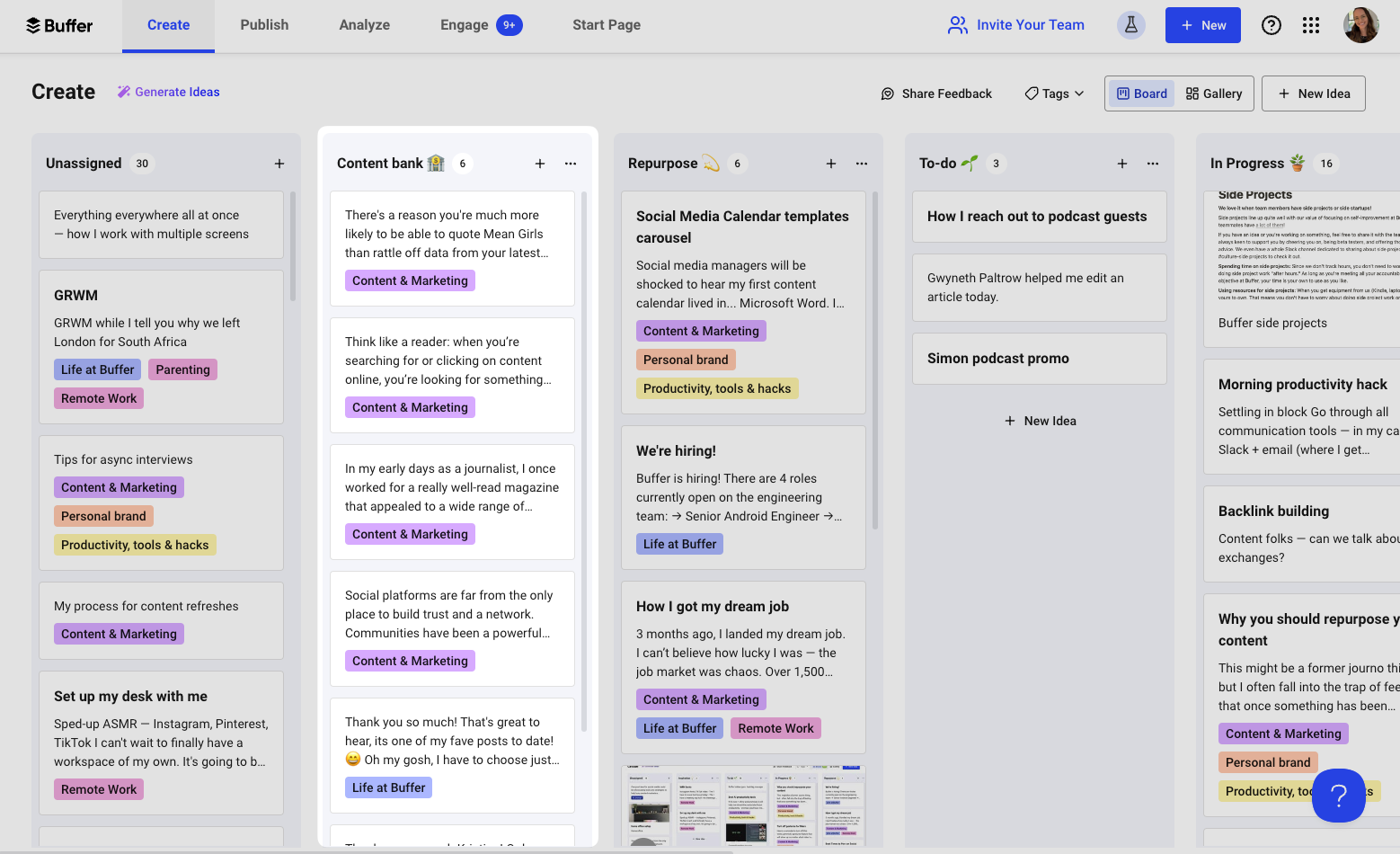Open the floating help chat bubble

tap(1338, 795)
